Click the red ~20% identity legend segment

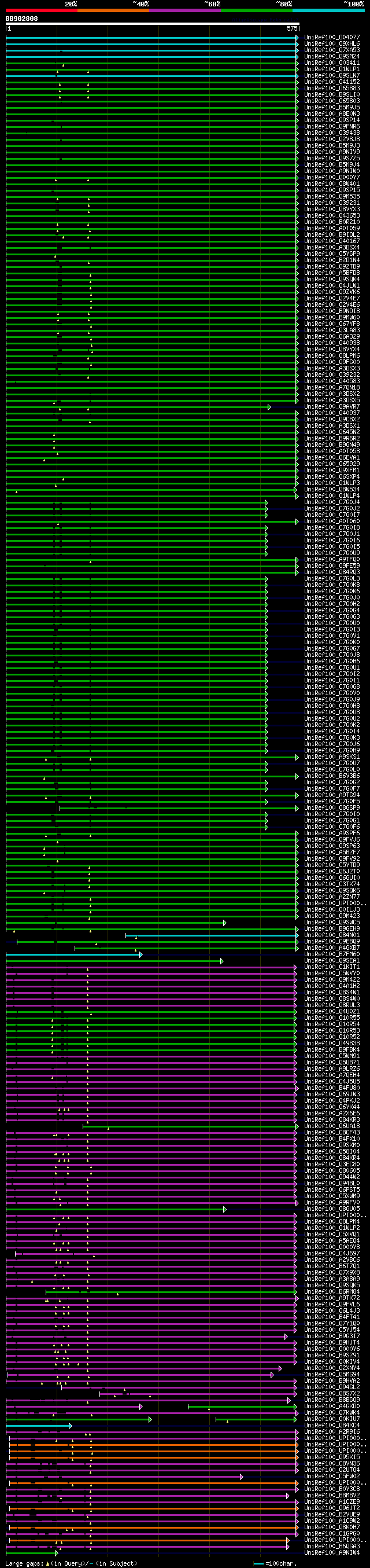41,10
